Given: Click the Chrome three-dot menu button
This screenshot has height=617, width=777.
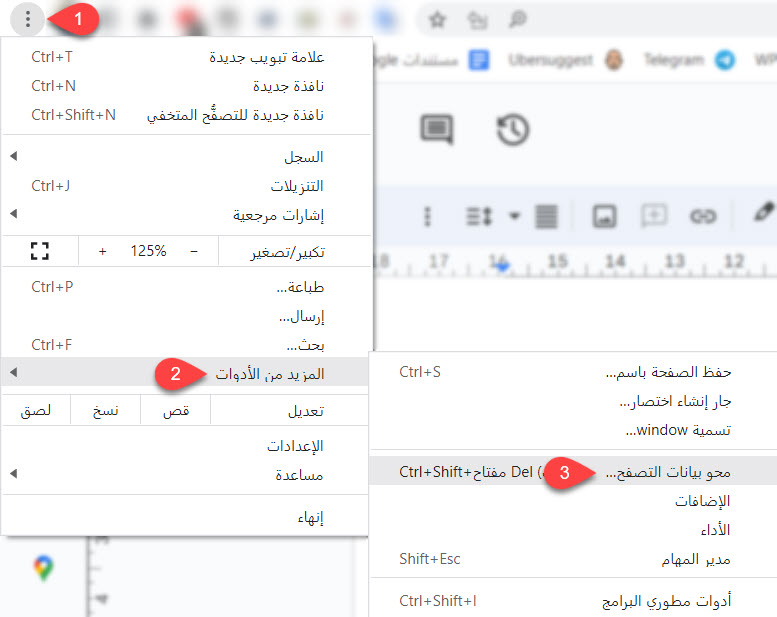Looking at the screenshot, I should tap(28, 19).
